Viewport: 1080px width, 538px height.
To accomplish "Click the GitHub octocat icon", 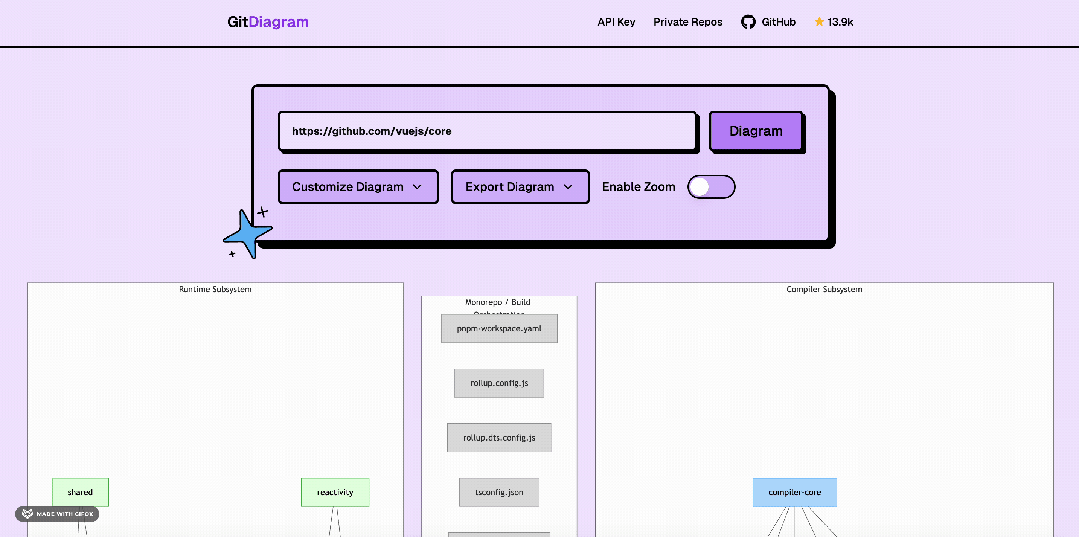I will coord(748,22).
